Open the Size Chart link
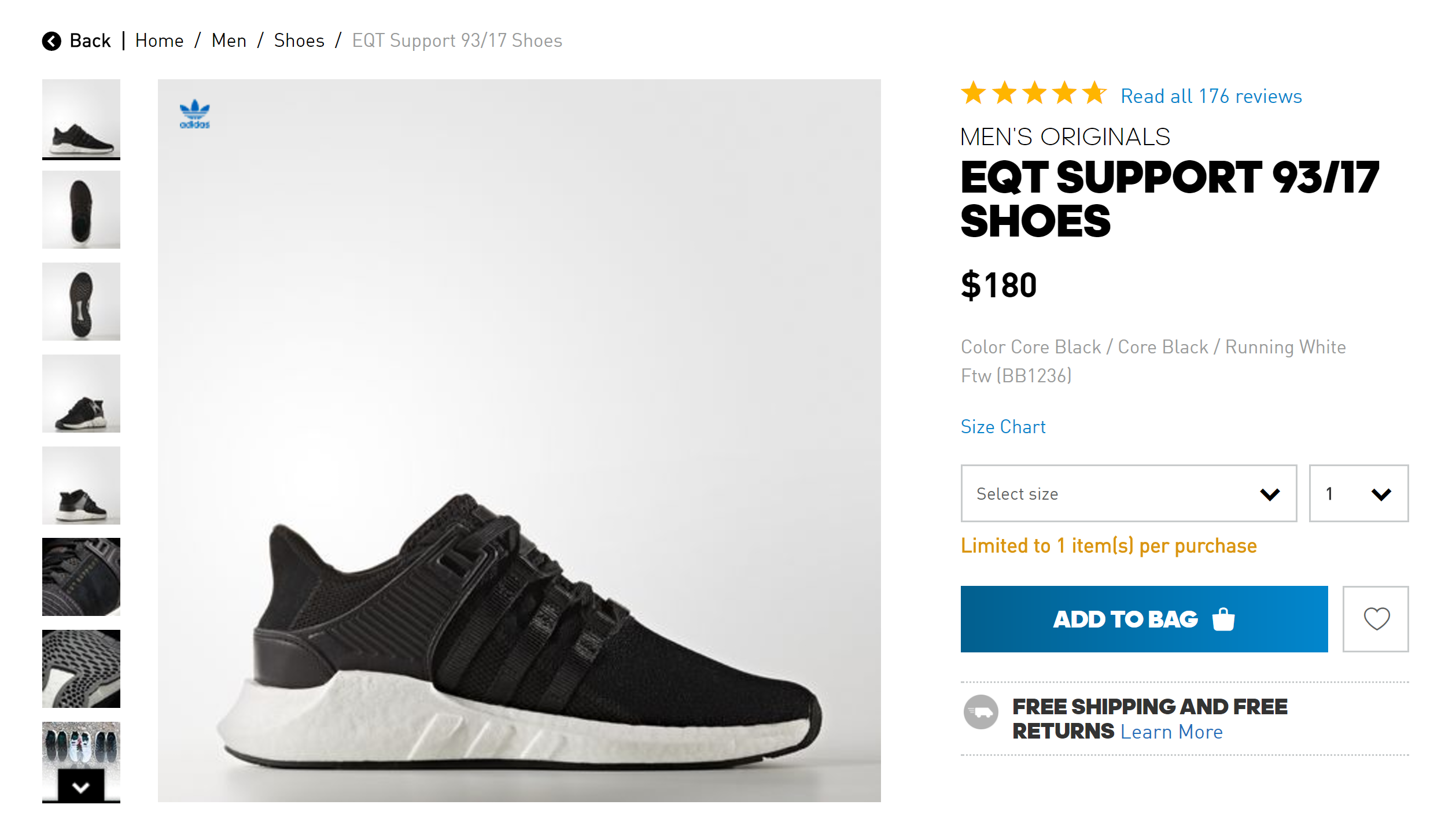 click(x=1002, y=427)
